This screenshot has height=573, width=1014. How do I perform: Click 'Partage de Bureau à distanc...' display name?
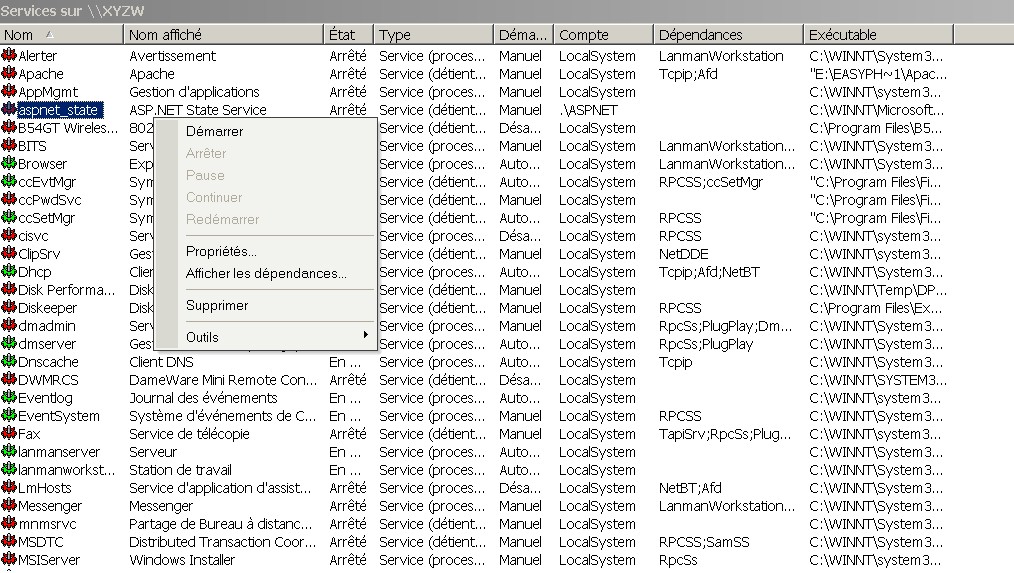(221, 524)
